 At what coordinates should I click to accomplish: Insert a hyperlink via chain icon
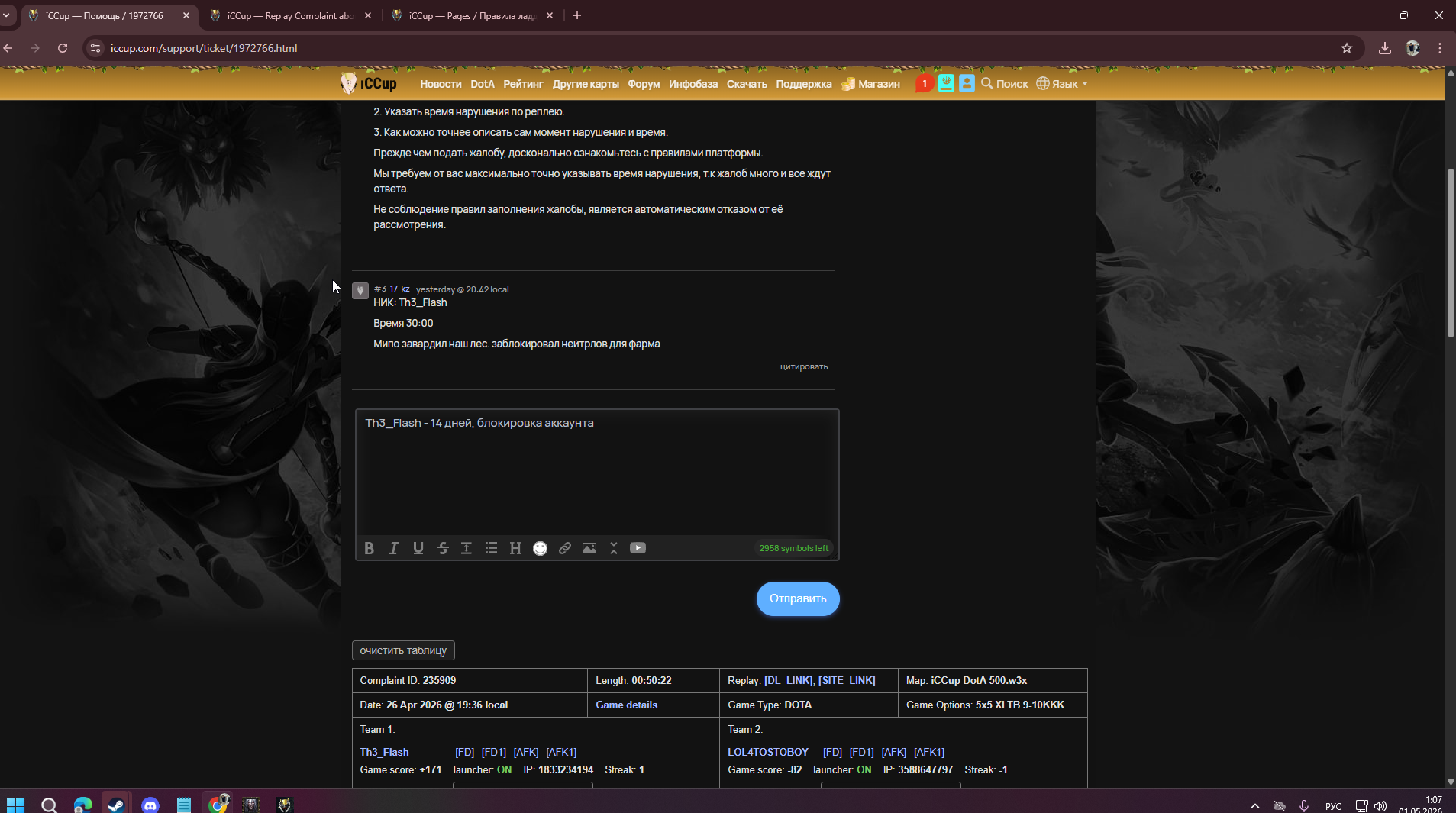point(565,548)
